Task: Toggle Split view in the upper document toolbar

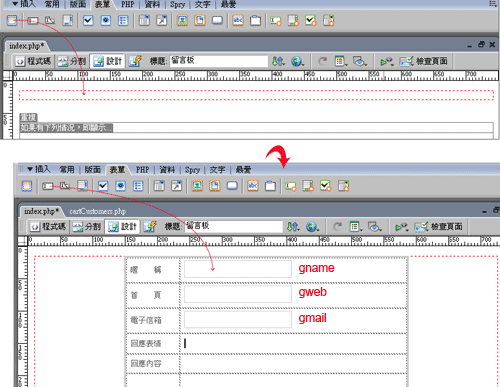Action: pyautogui.click(x=72, y=61)
